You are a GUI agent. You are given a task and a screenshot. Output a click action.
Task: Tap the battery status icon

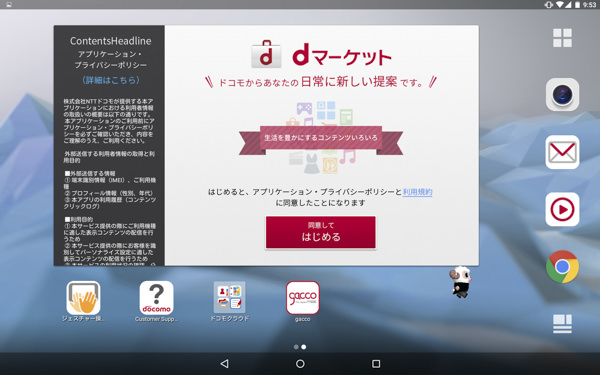577,5
